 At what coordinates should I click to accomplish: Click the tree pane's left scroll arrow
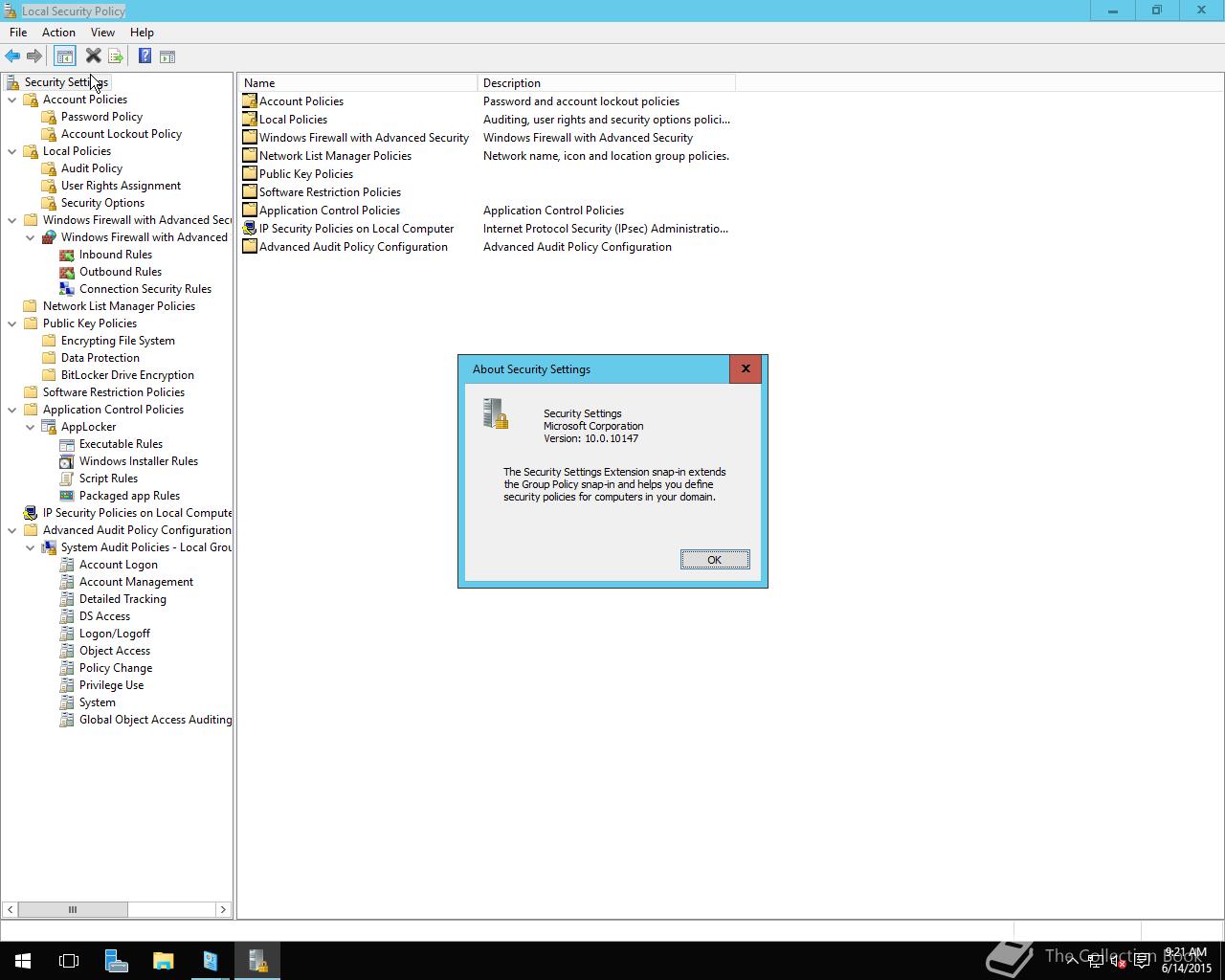(x=10, y=909)
